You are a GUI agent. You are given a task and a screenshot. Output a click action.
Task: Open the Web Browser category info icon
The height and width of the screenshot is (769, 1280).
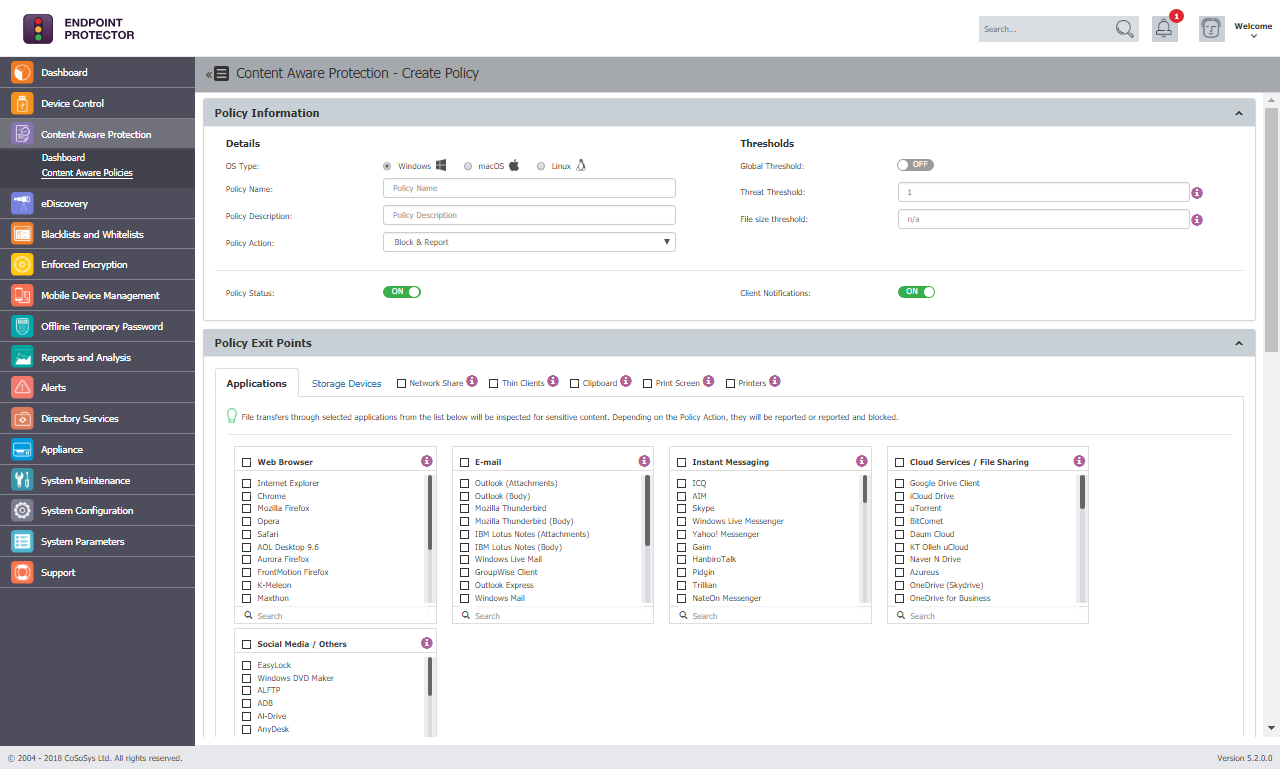click(427, 461)
